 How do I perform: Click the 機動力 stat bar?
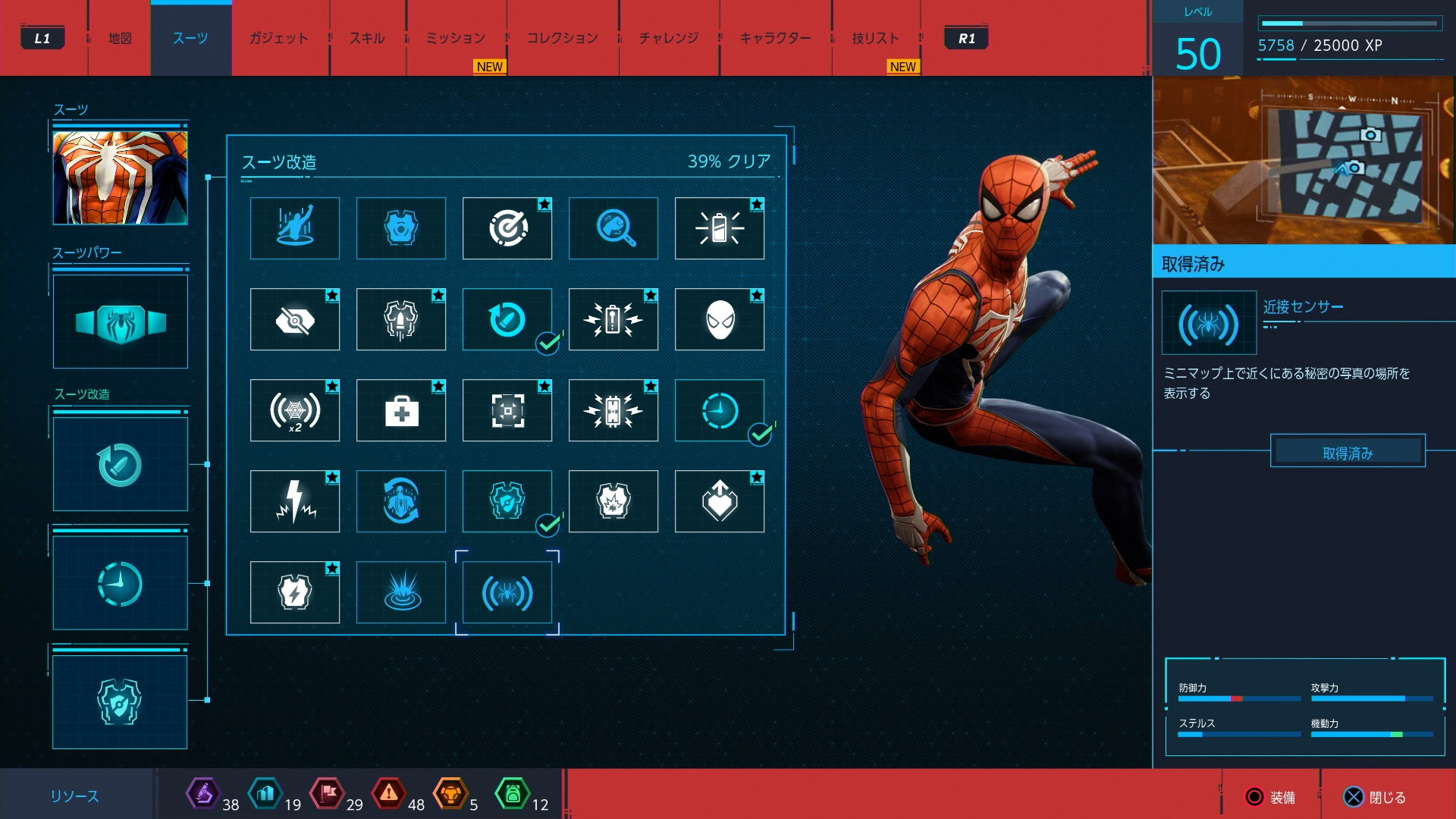coord(1372,734)
